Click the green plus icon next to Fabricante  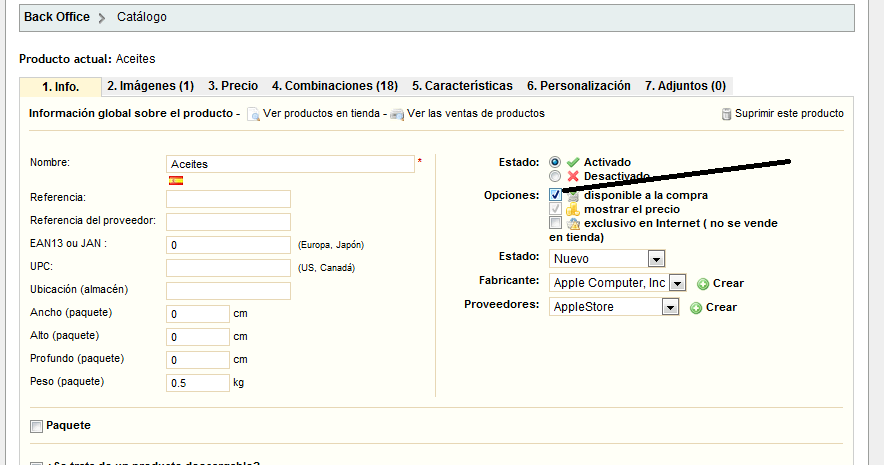702,284
